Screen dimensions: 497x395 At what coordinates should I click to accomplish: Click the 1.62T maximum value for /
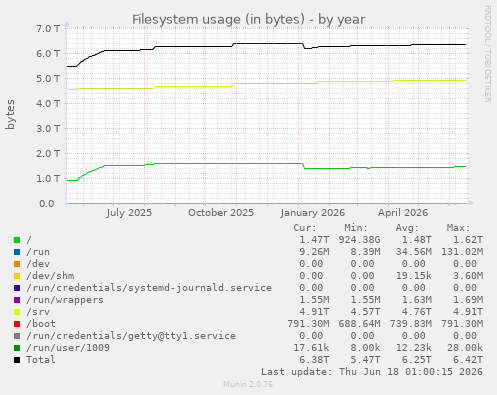468,240
